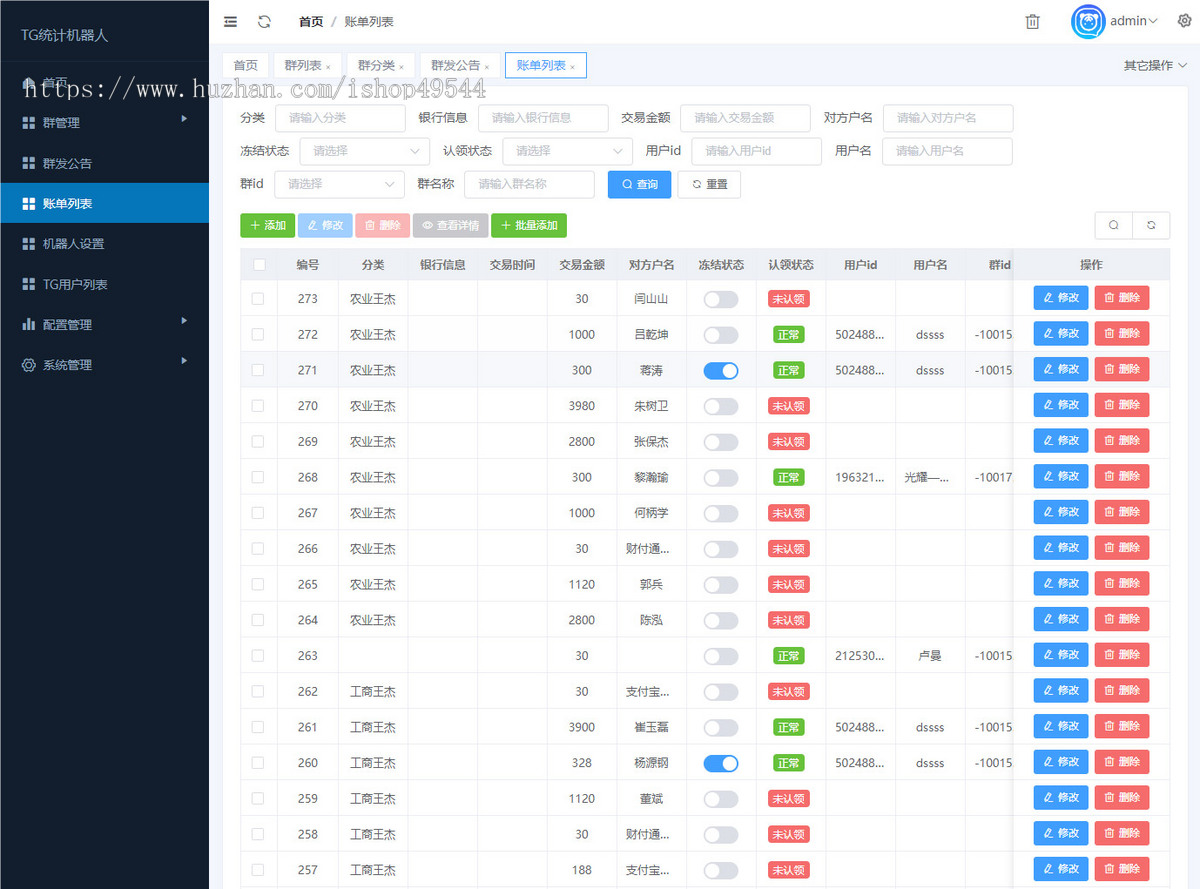Open the 其它操作 dropdown
The image size is (1200, 889).
(x=1155, y=65)
